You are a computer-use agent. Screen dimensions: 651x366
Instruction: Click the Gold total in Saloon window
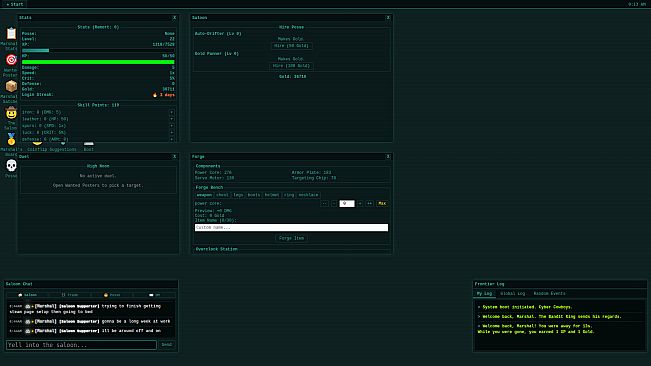point(293,77)
